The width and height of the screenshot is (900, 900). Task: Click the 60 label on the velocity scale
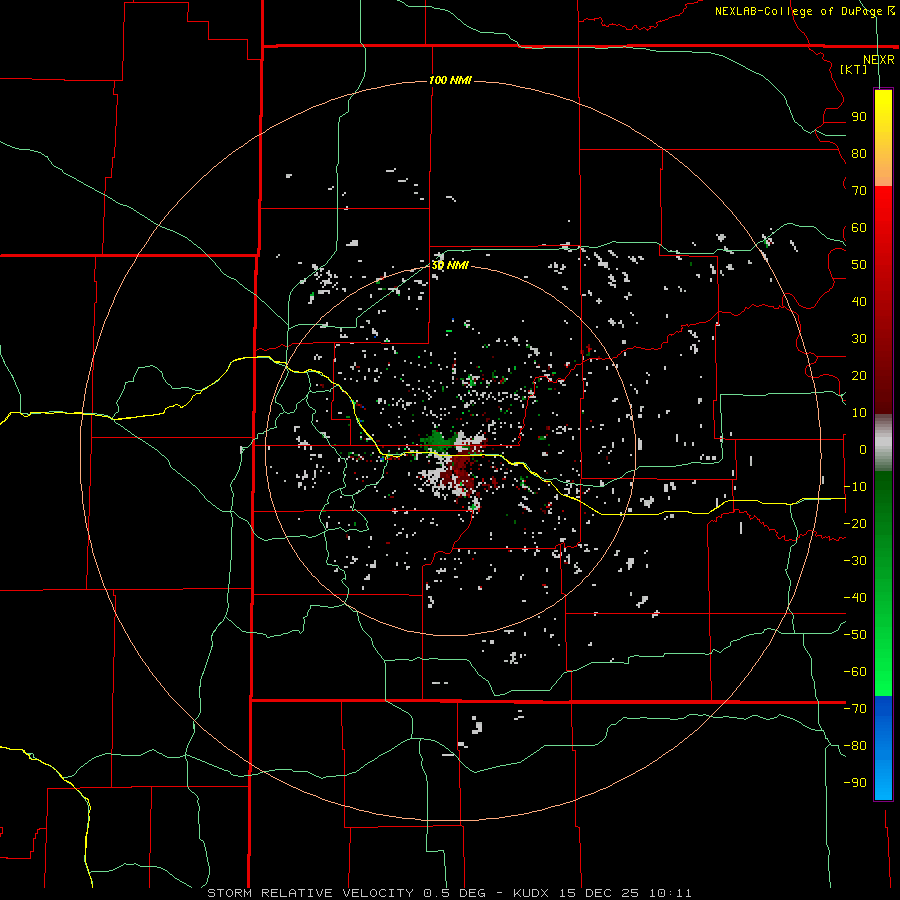tap(859, 228)
